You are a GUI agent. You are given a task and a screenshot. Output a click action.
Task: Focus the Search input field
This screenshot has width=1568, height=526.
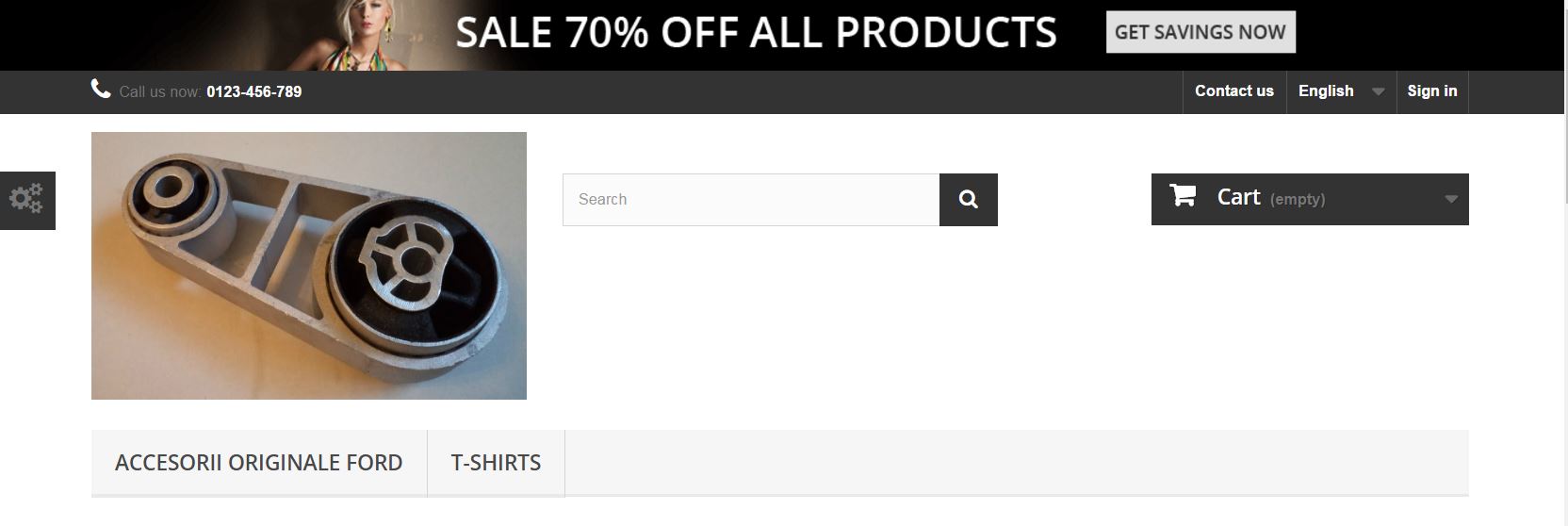pos(751,200)
